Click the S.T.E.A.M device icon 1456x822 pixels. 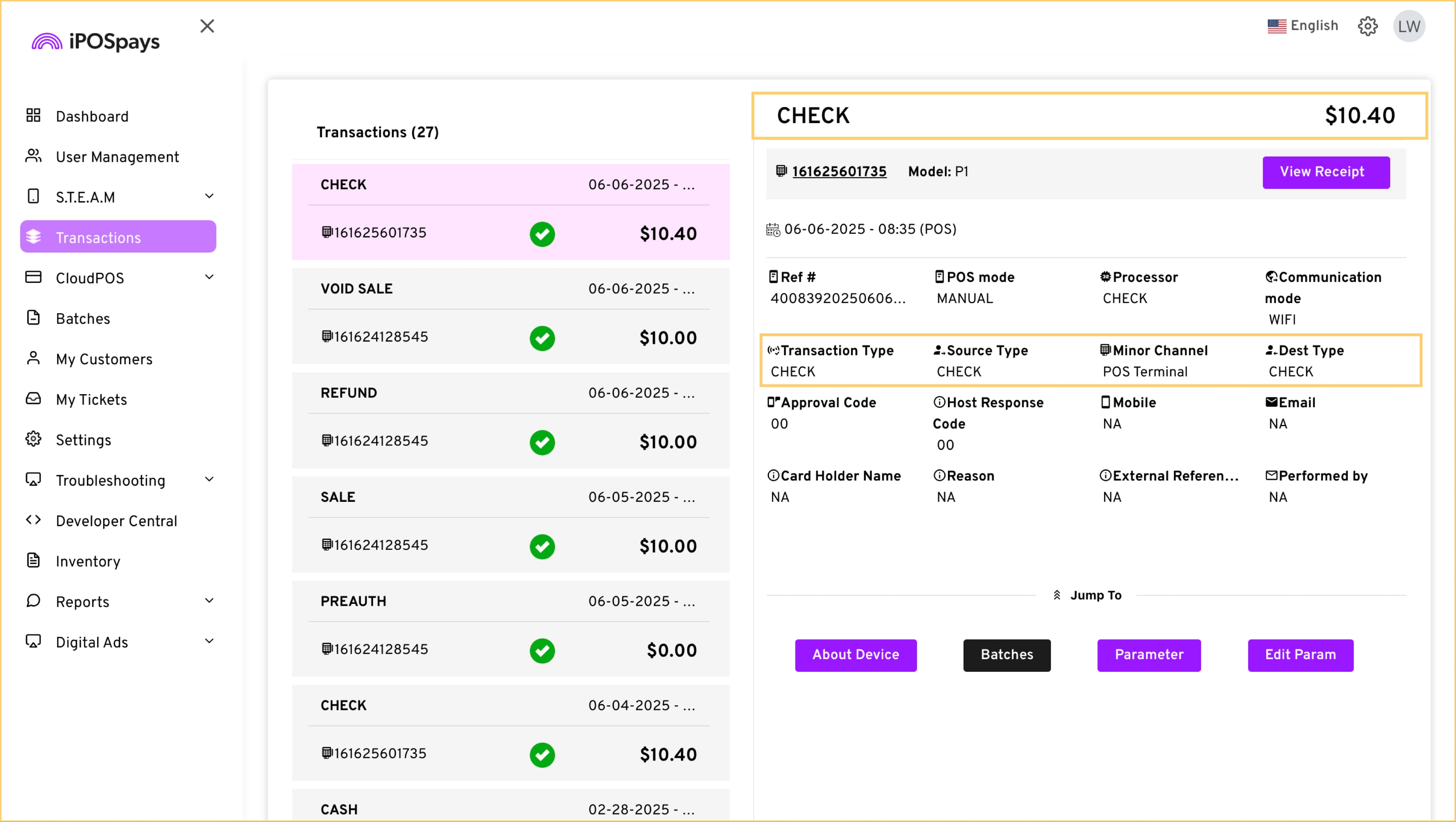[x=33, y=196]
